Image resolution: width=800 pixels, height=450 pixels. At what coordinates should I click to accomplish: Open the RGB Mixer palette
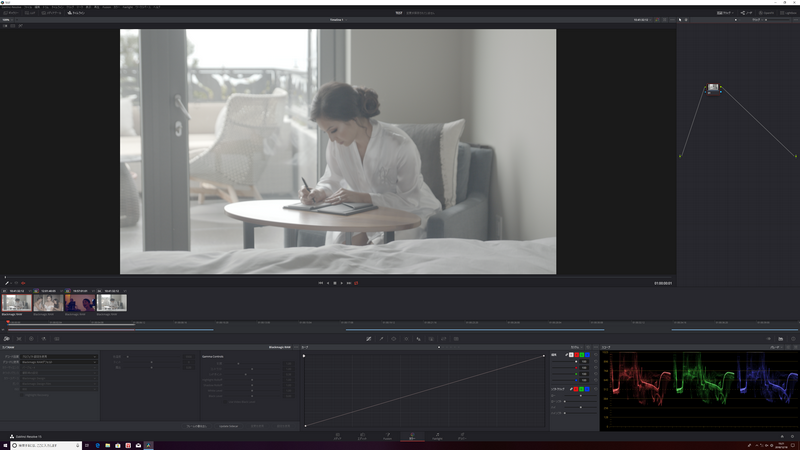point(44,339)
